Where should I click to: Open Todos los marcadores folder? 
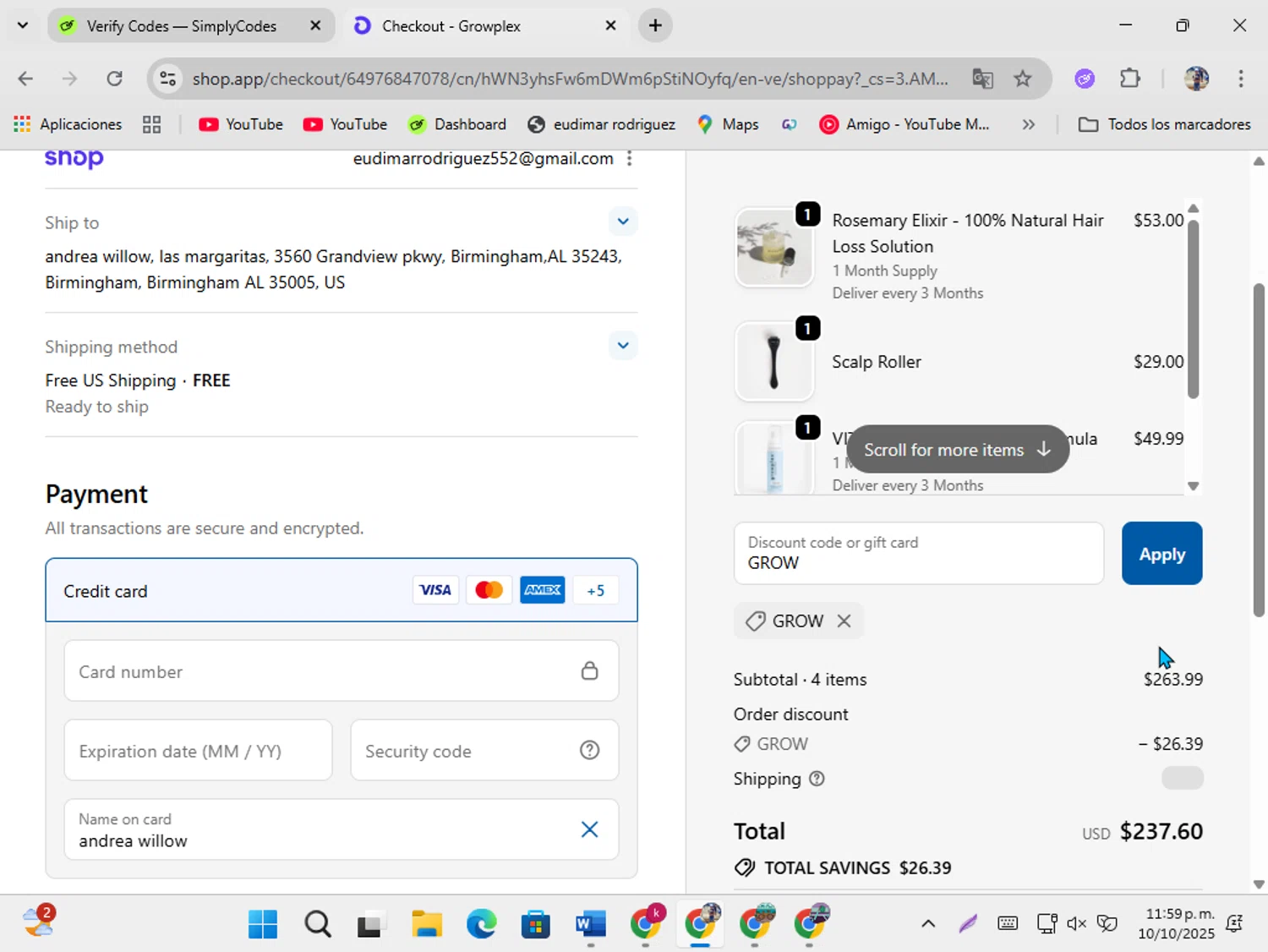1164,124
